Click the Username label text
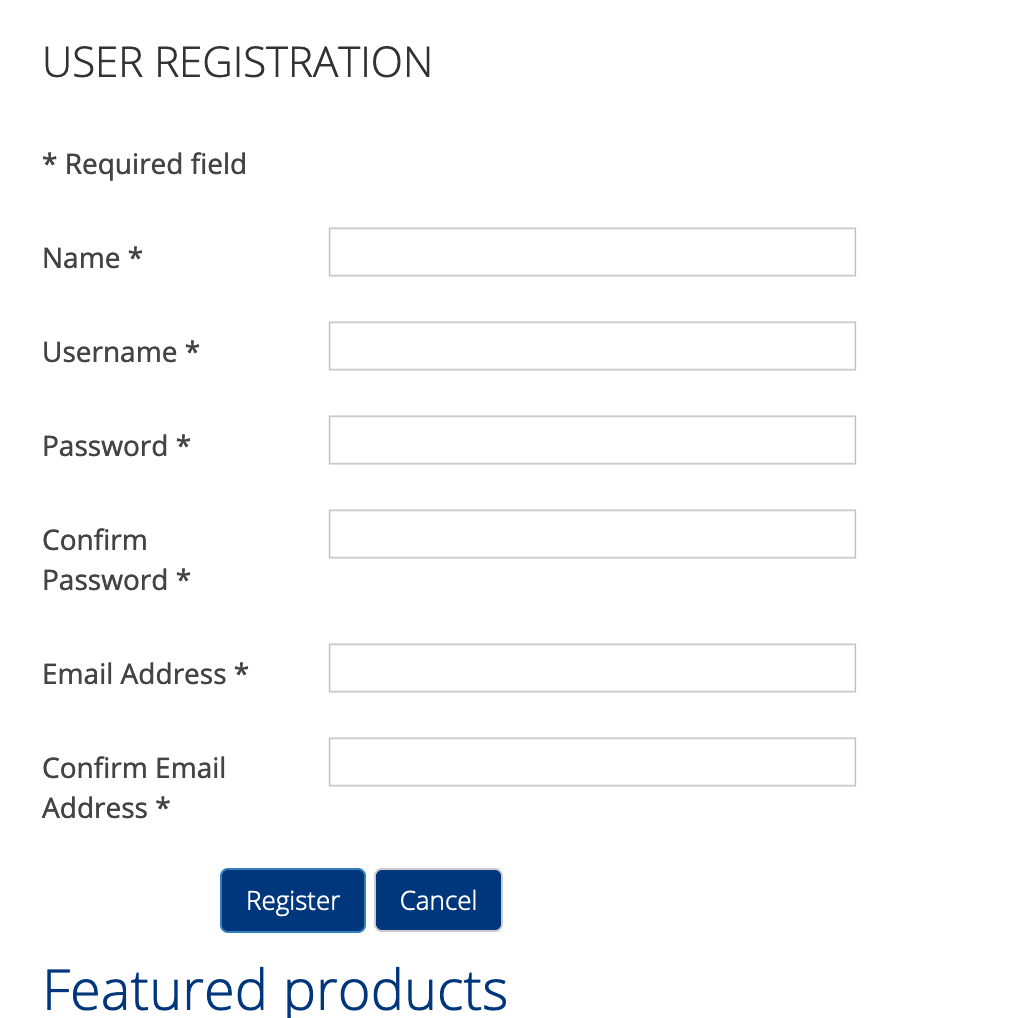1030x1018 pixels. (109, 353)
